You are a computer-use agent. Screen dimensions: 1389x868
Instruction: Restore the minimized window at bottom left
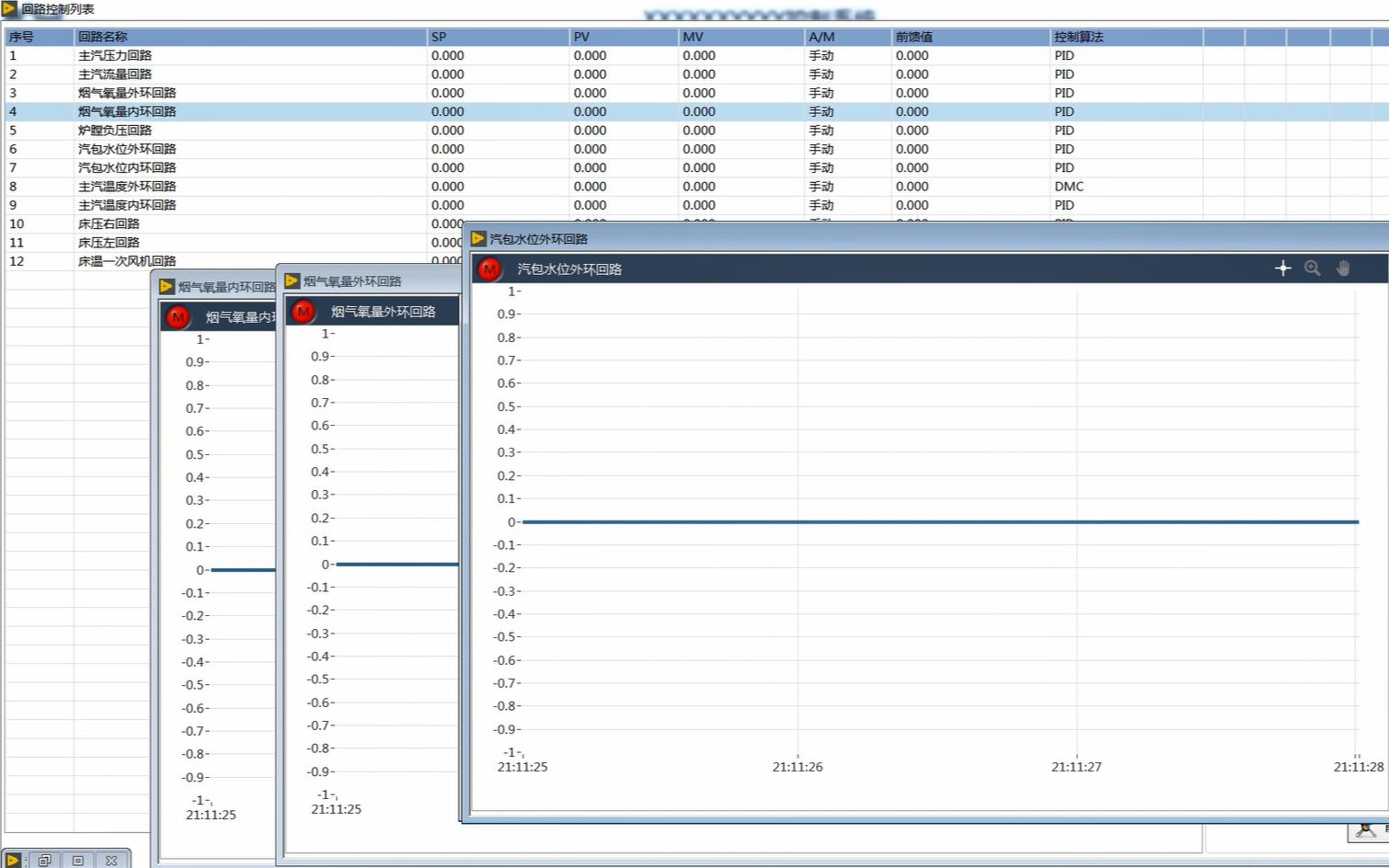(44, 861)
